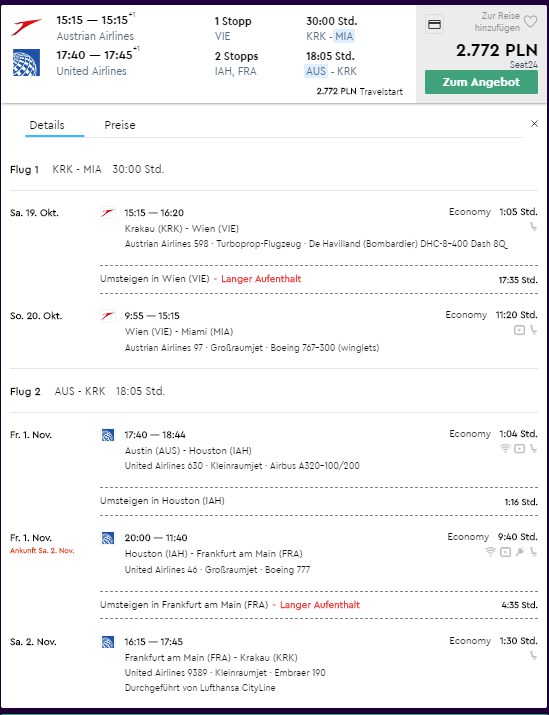Click the 11:20 Std. flight duration
This screenshot has height=715, width=549.
pyautogui.click(x=517, y=315)
